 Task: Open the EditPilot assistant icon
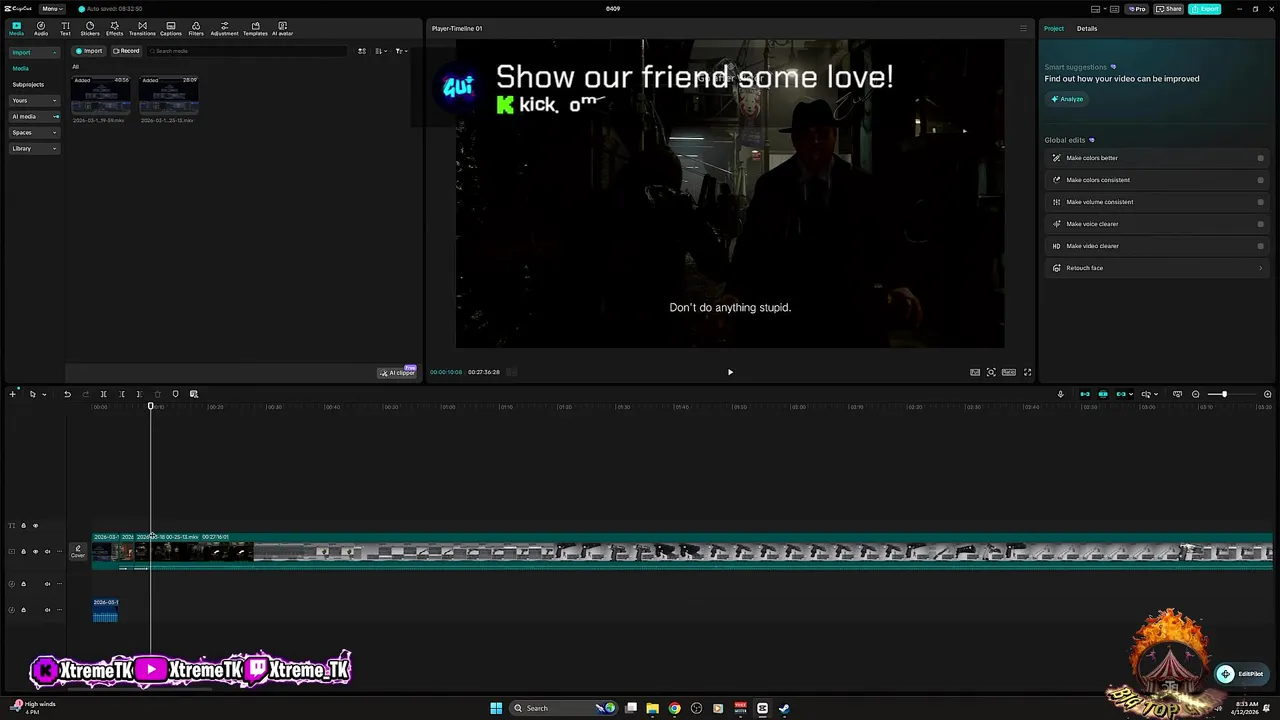[1225, 674]
